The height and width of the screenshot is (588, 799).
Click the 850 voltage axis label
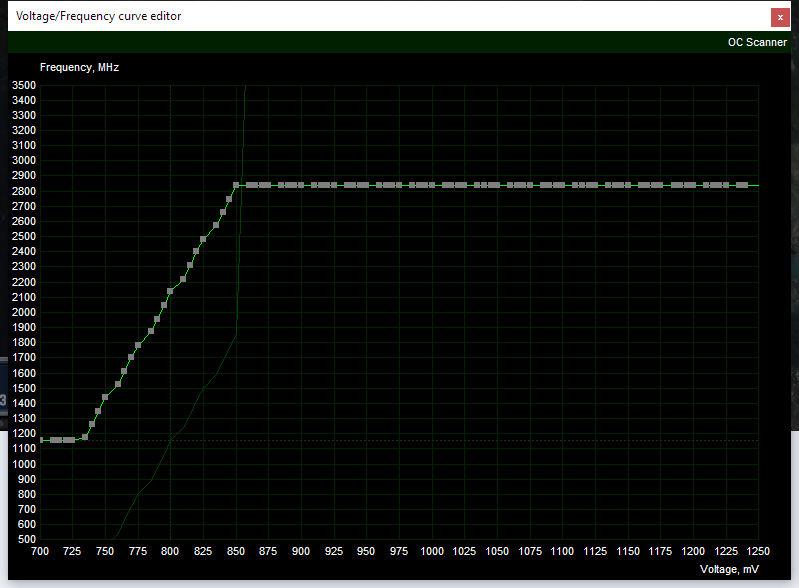point(236,551)
